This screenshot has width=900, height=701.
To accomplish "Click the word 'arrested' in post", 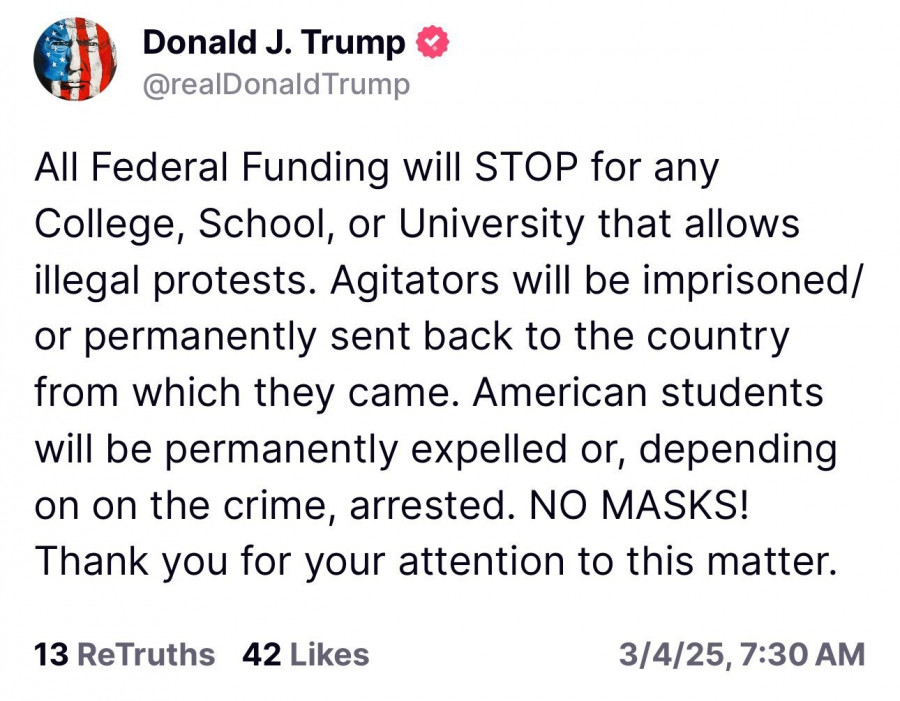I will (x=422, y=505).
